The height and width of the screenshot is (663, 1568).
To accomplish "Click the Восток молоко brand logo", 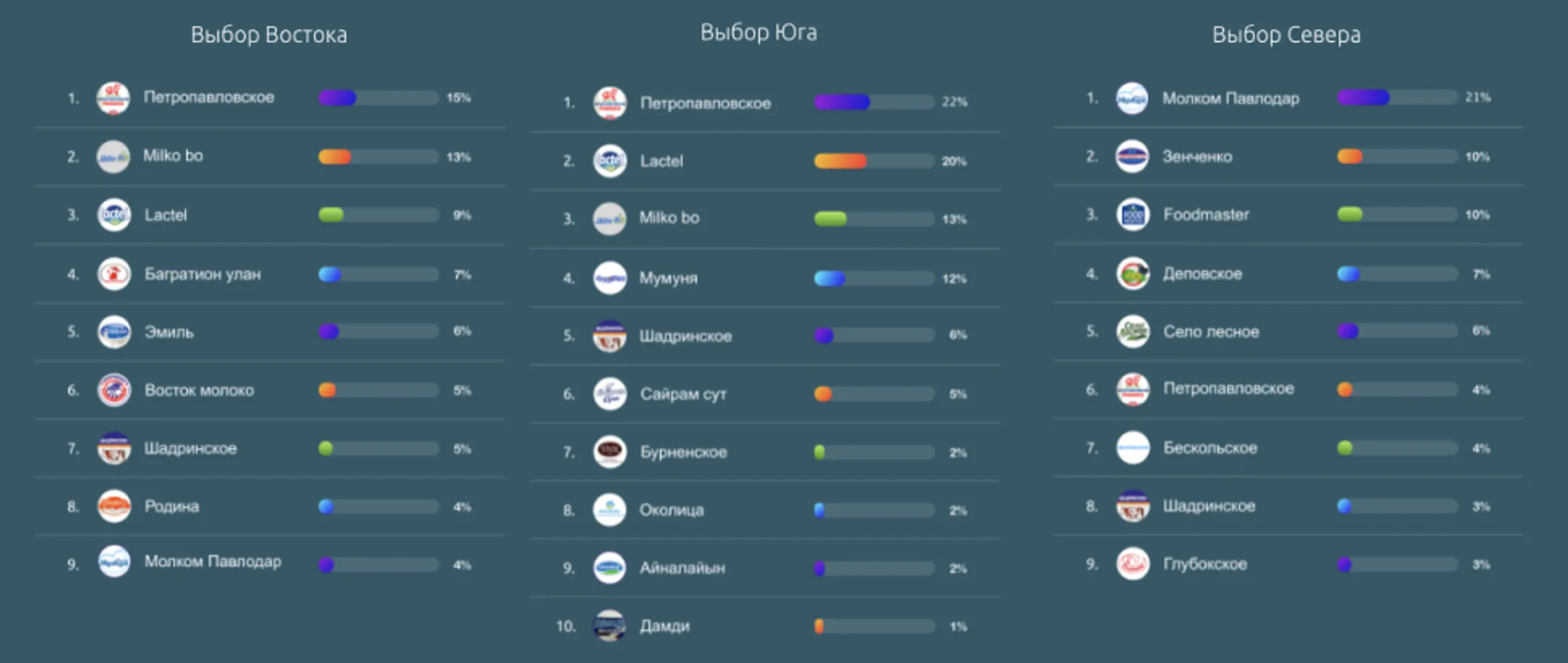I will [114, 390].
